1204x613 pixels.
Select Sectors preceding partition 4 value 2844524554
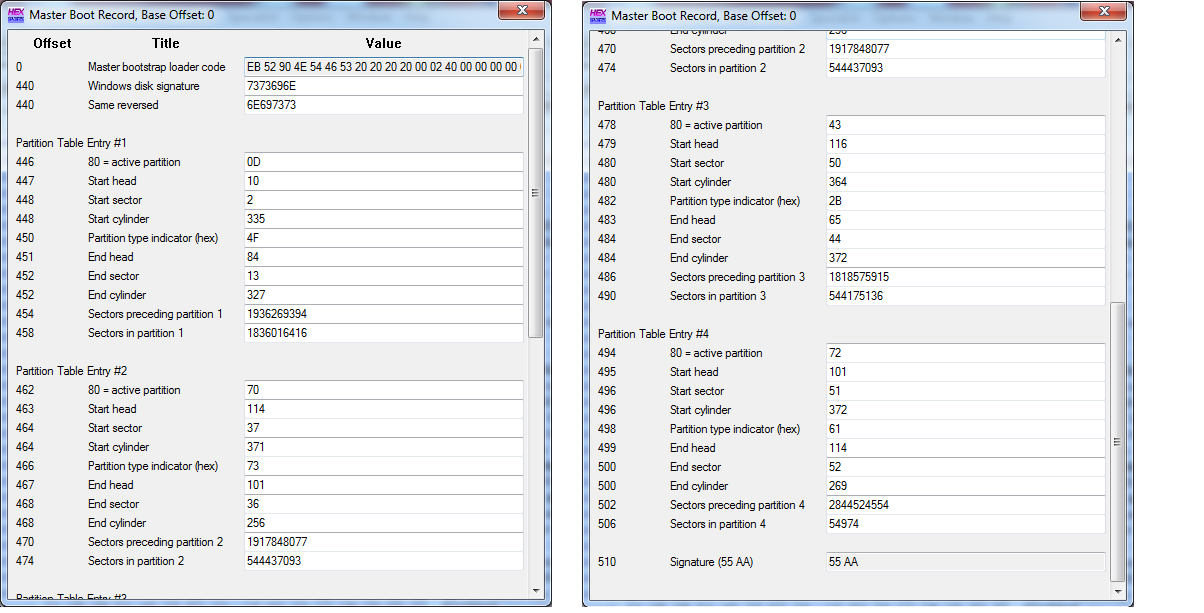click(965, 505)
